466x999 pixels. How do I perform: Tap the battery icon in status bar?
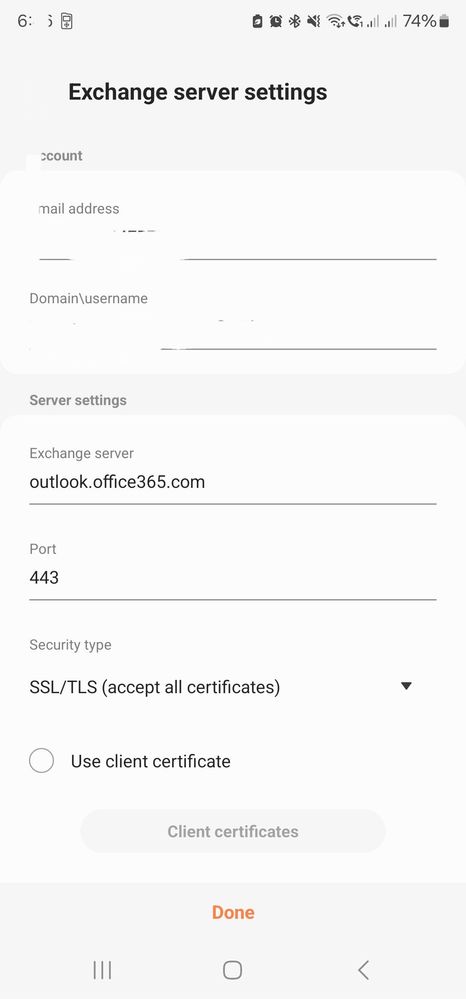coord(444,22)
